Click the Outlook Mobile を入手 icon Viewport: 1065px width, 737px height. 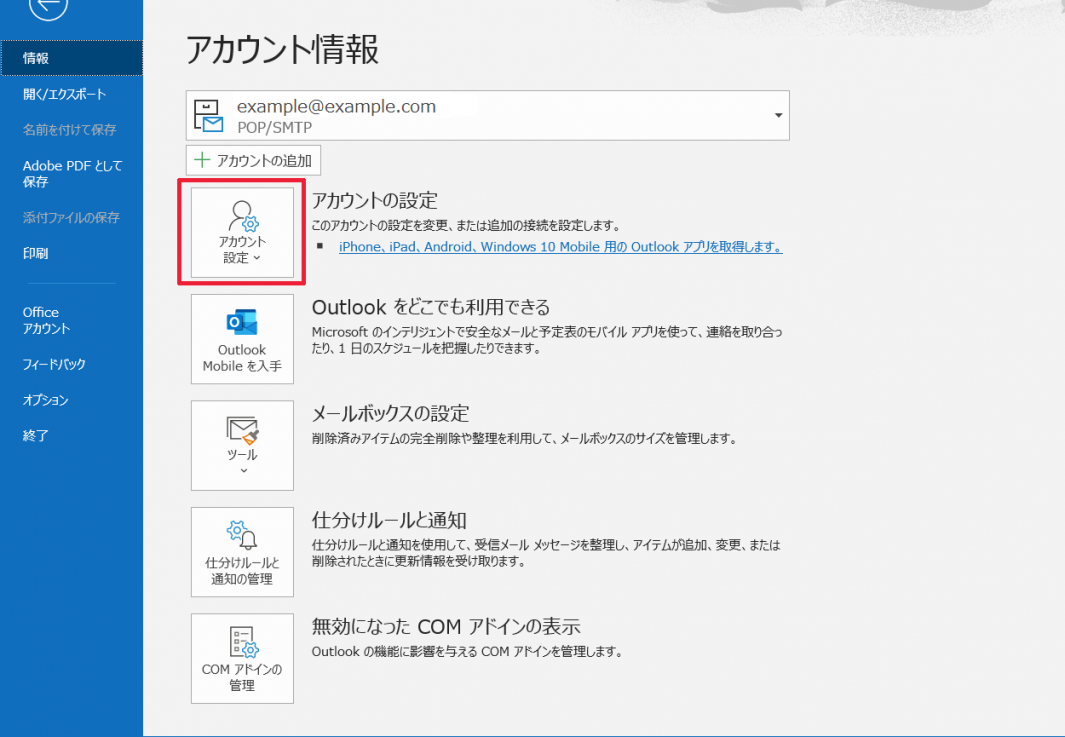pos(242,339)
